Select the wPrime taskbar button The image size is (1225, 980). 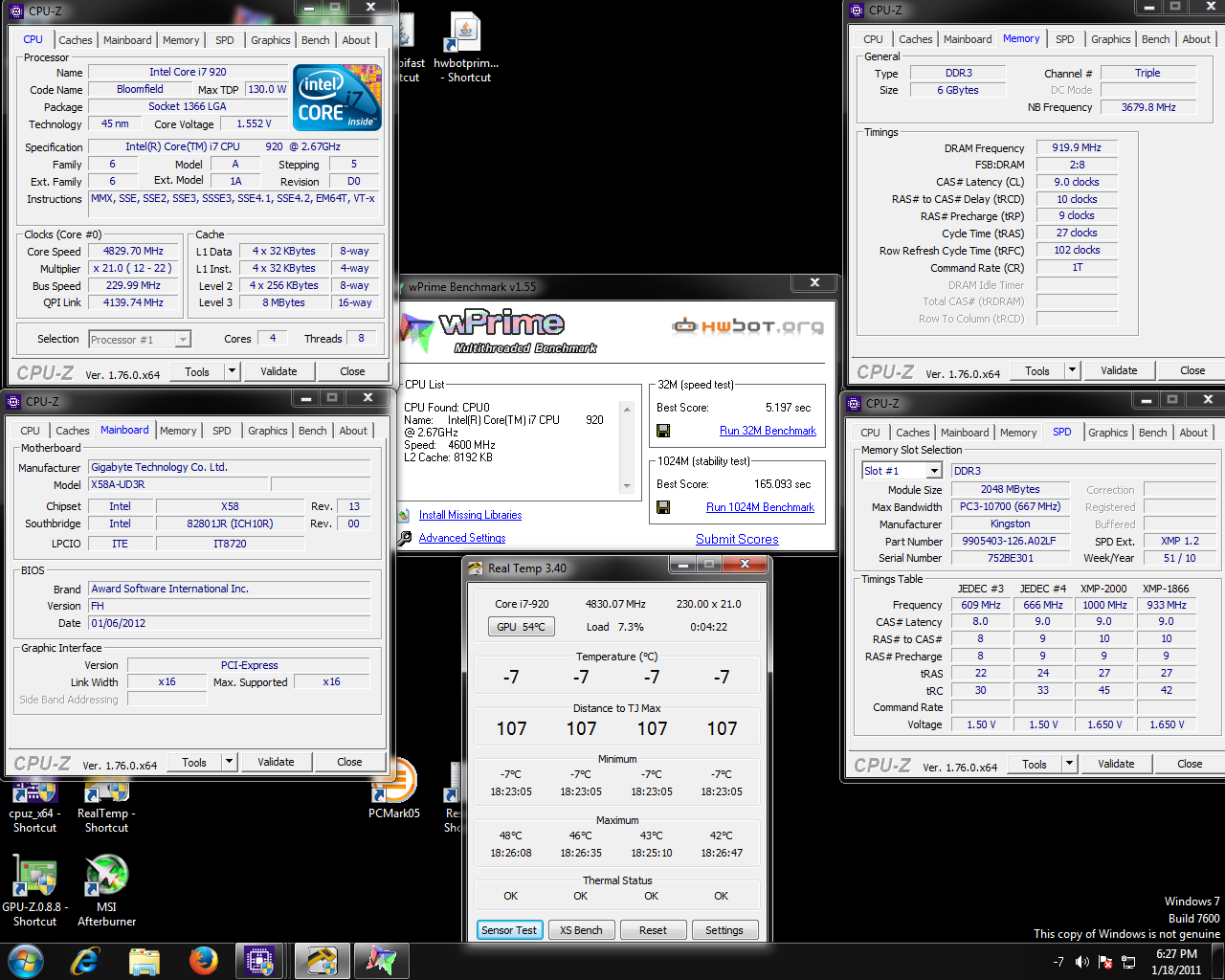[381, 961]
